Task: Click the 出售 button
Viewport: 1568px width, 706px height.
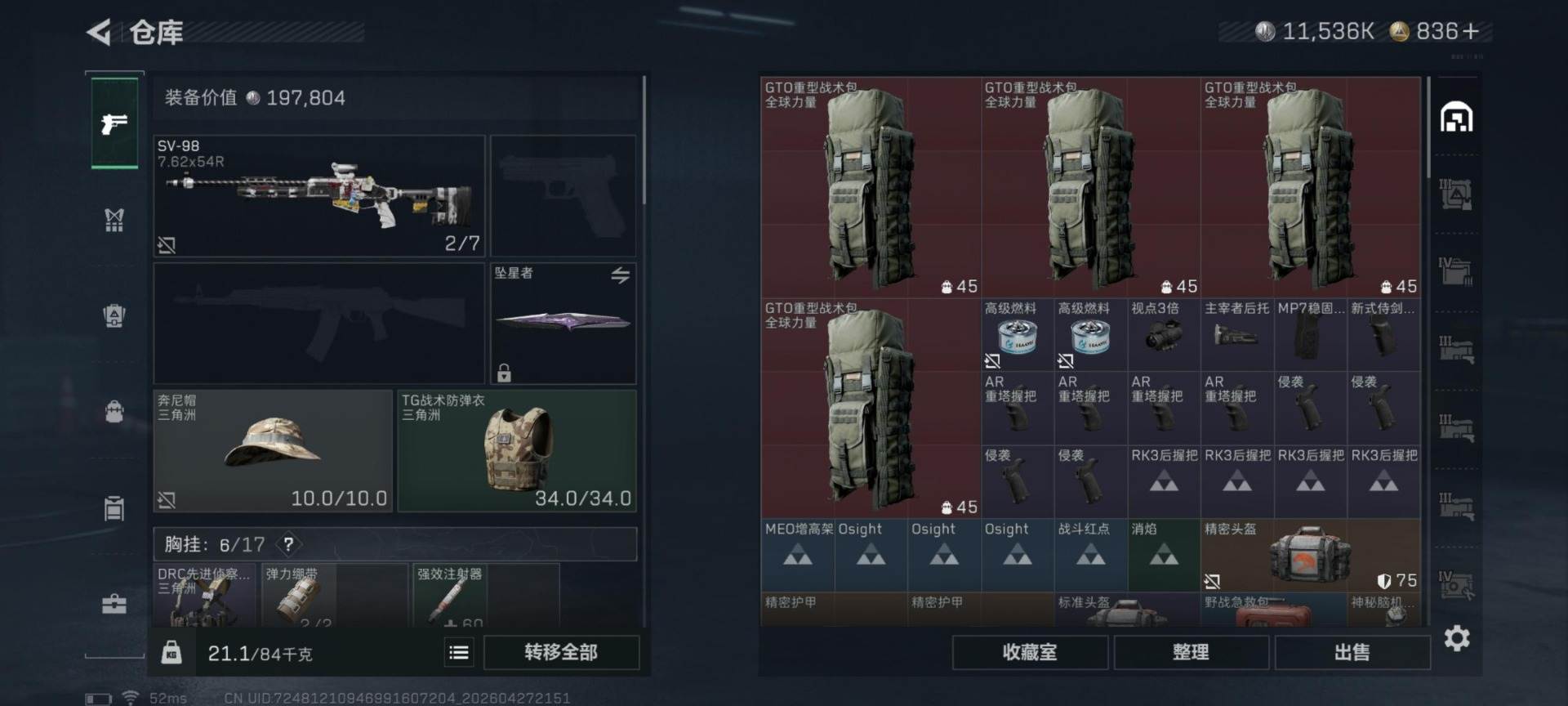Action: coord(1352,652)
